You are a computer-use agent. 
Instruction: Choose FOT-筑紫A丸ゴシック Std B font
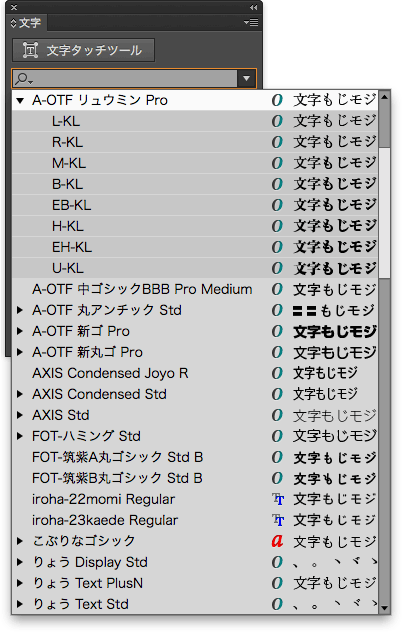(195, 457)
